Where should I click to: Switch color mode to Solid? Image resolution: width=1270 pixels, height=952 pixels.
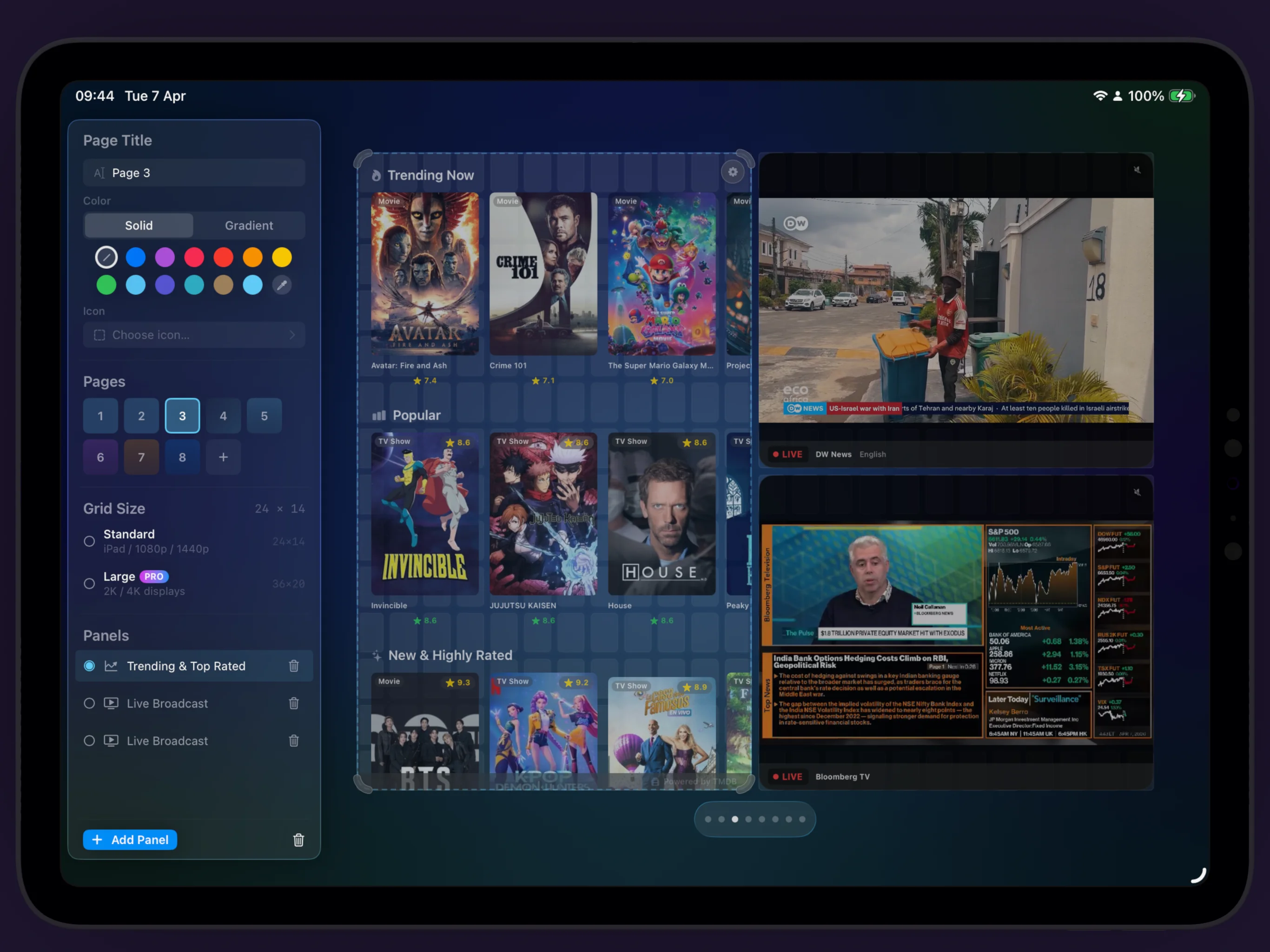click(x=139, y=225)
